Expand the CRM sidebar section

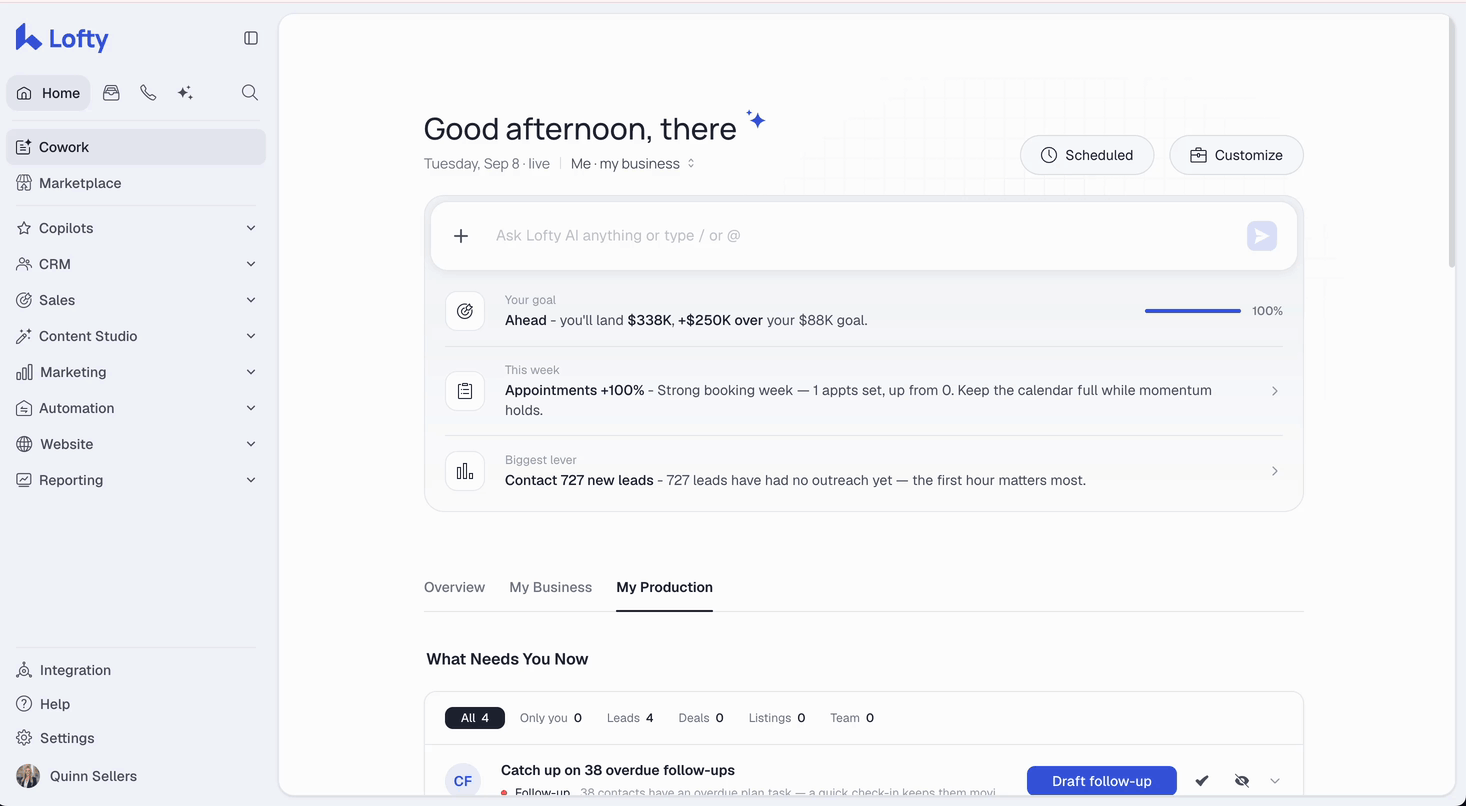(136, 264)
